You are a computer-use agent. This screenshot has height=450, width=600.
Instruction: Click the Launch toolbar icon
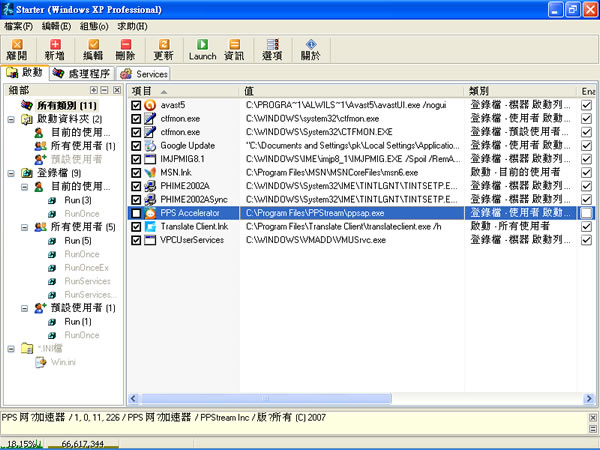(x=202, y=44)
